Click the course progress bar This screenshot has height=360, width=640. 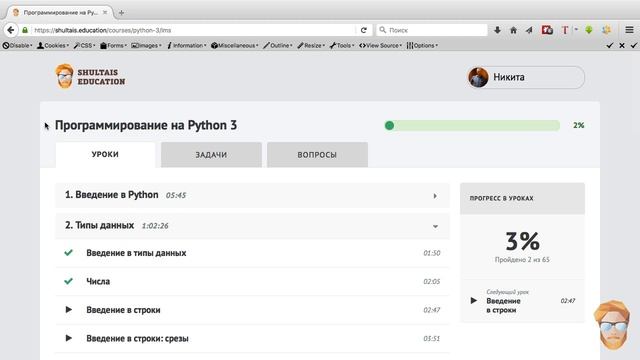point(472,125)
